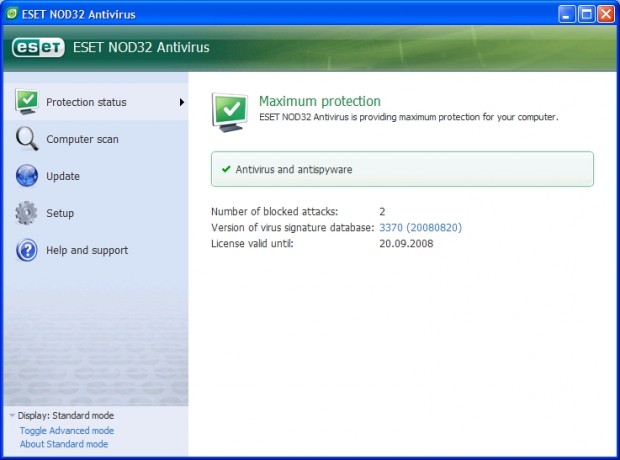Expand the Protection status submenu arrow

click(x=181, y=102)
